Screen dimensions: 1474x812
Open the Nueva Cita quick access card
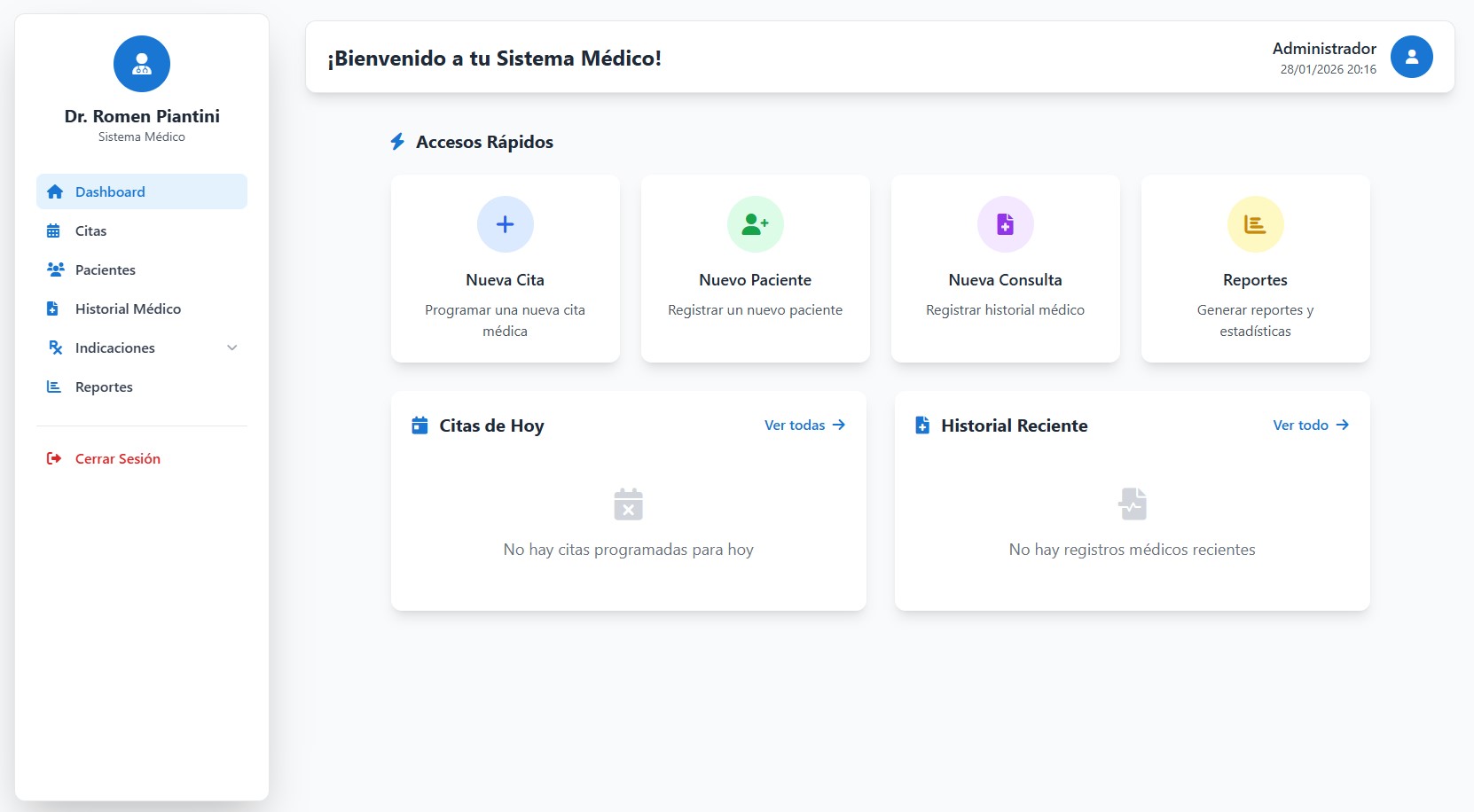506,269
